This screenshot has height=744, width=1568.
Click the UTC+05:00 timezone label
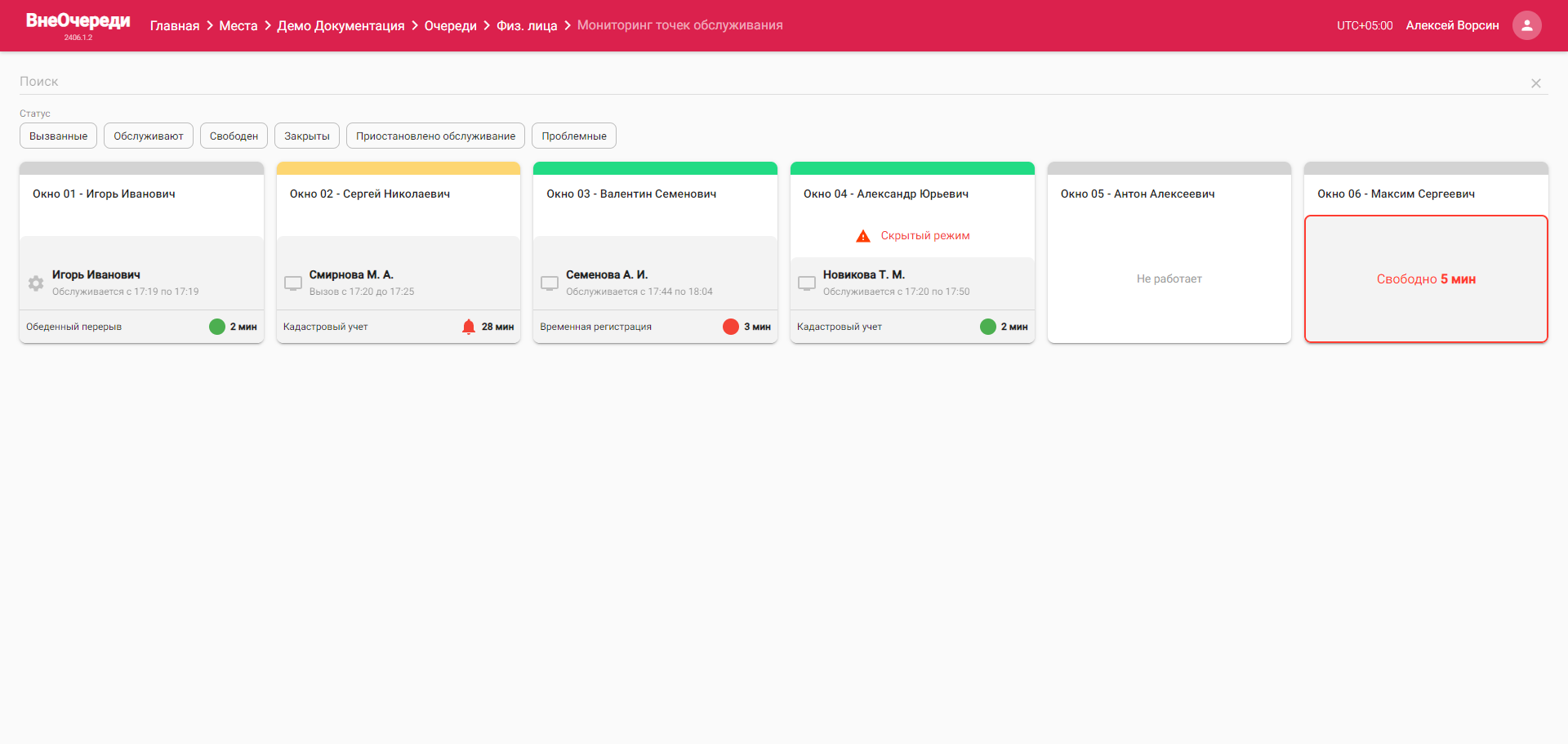1365,25
